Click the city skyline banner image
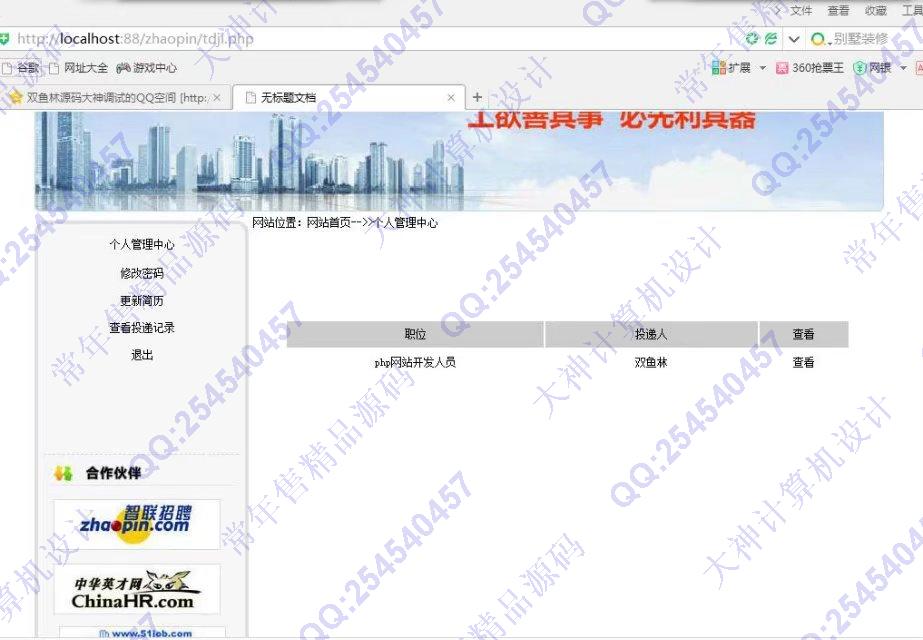Image resolution: width=923 pixels, height=640 pixels. click(459, 161)
